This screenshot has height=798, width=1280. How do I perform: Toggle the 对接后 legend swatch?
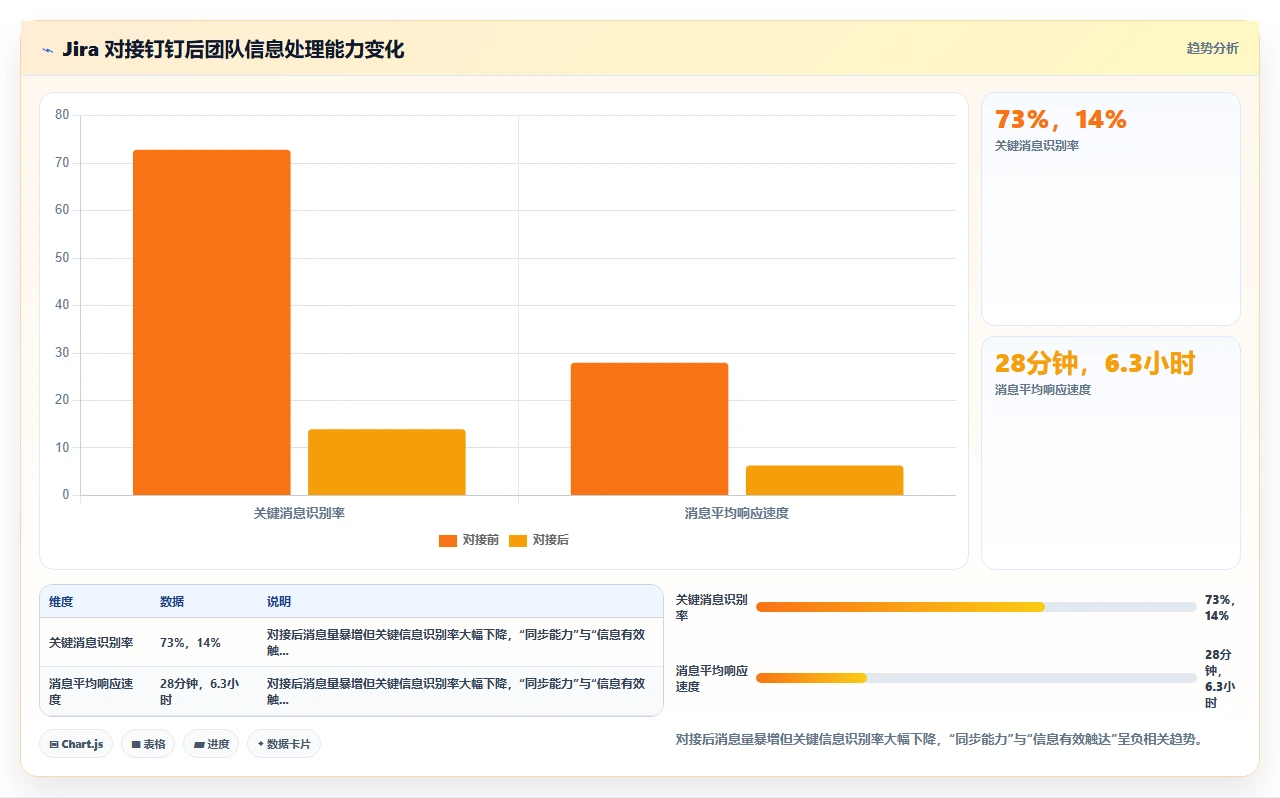coord(518,541)
